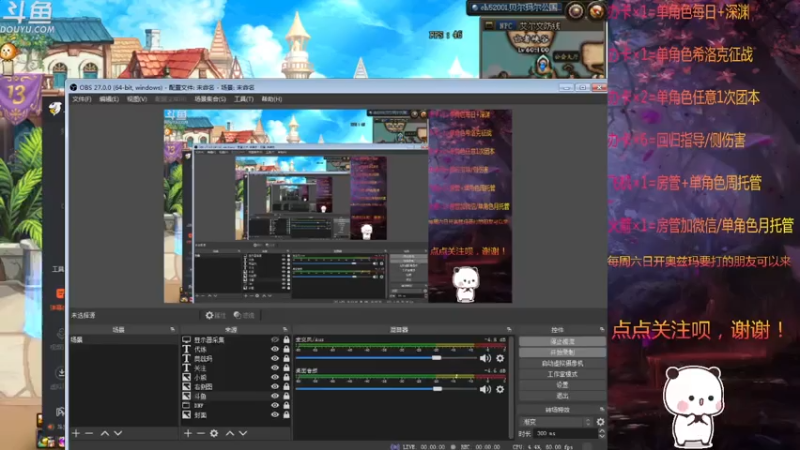Add a new source with the Sources plus icon
This screenshot has height=450, width=800.
tap(188, 433)
